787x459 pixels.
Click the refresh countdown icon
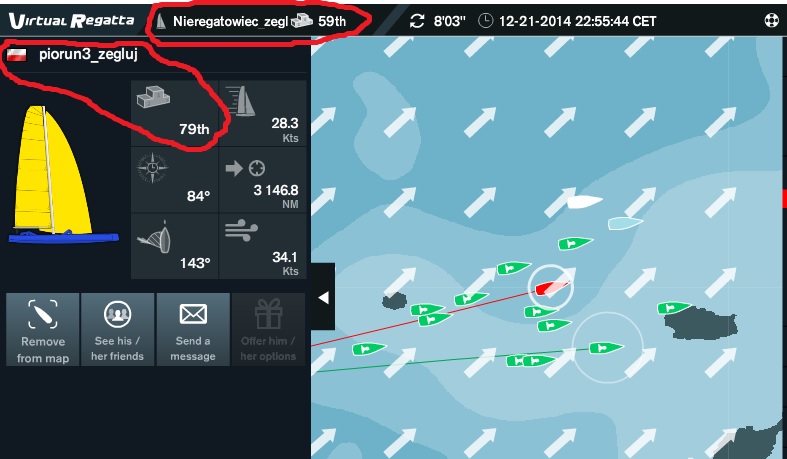(x=417, y=21)
